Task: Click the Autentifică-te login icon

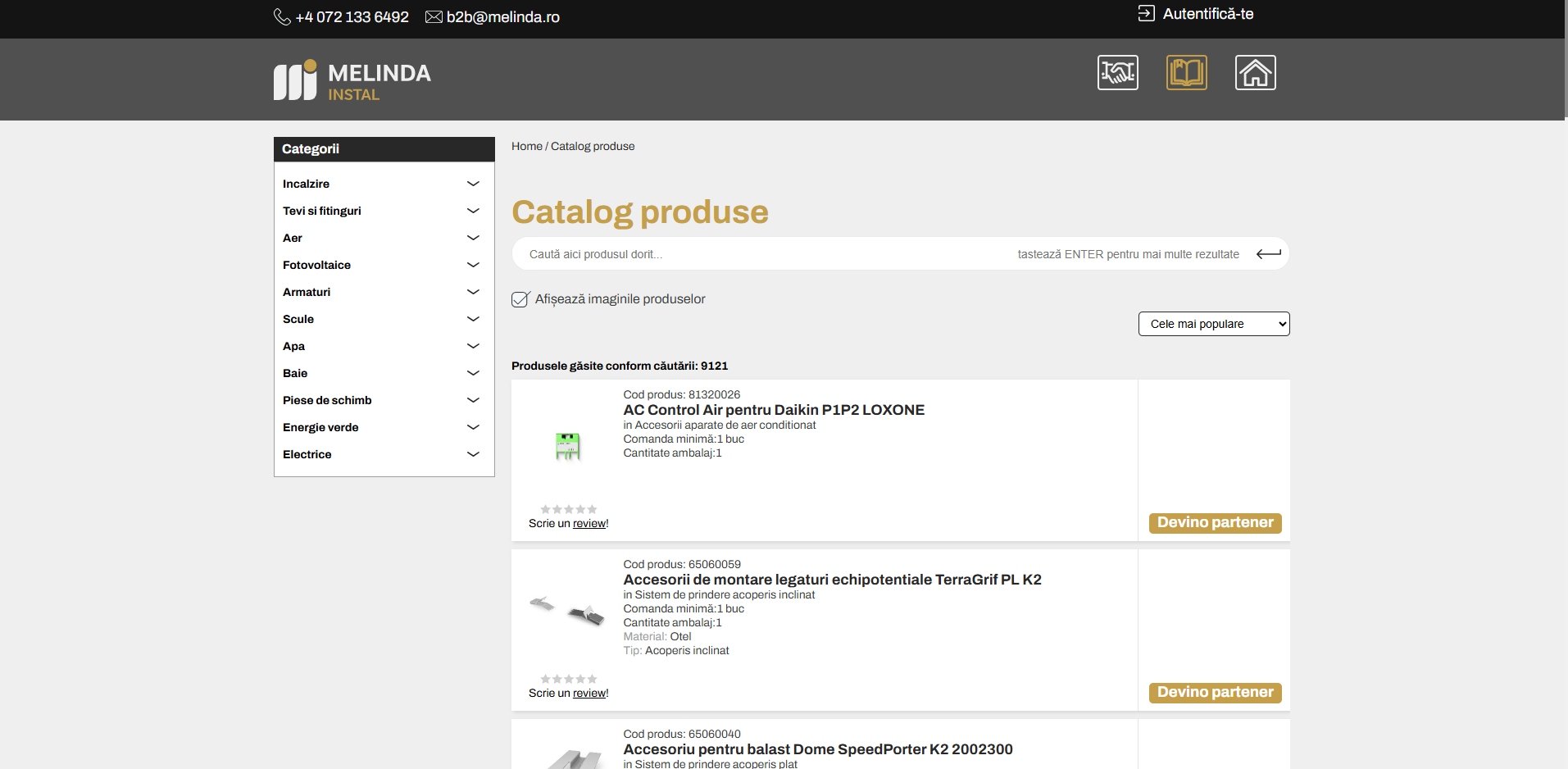Action: click(1146, 14)
